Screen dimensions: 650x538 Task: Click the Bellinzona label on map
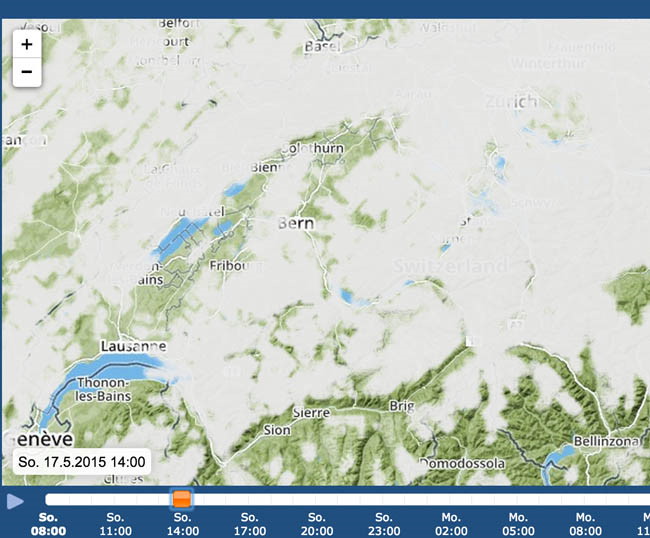click(x=606, y=441)
